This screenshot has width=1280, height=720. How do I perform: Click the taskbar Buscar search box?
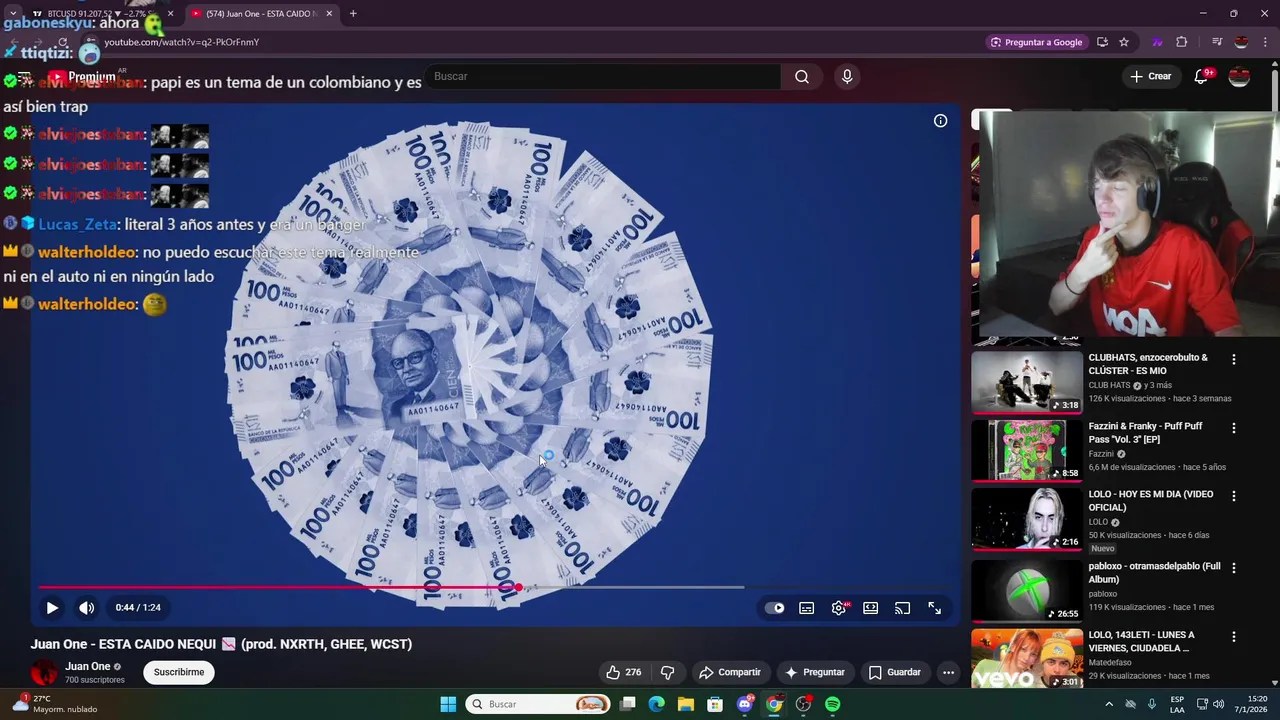[x=538, y=704]
